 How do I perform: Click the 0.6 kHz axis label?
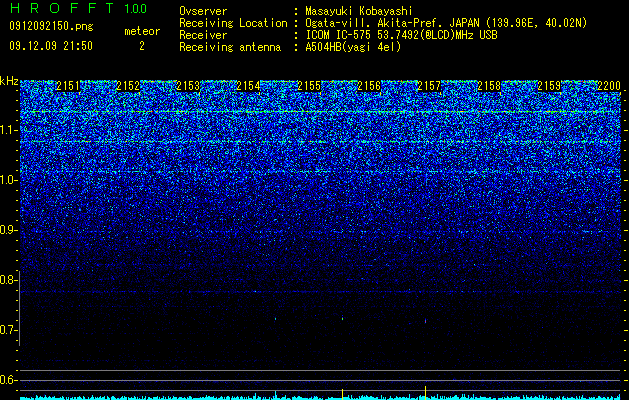coord(8,380)
